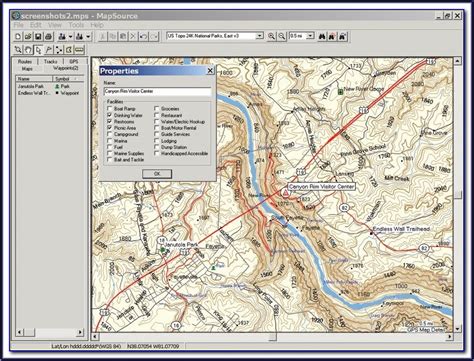Image resolution: width=474 pixels, height=361 pixels.
Task: Select the Waypoint flag tool
Action: point(49,50)
